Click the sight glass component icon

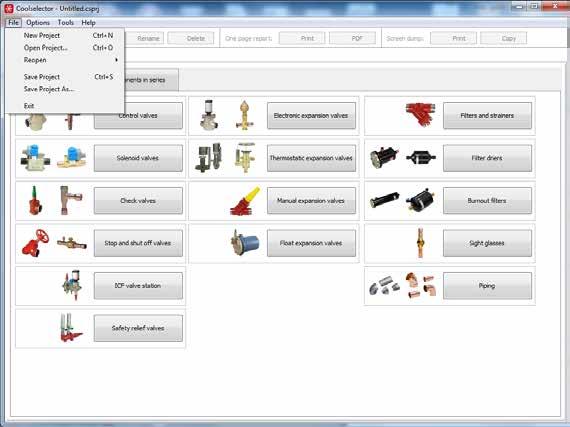click(420, 243)
